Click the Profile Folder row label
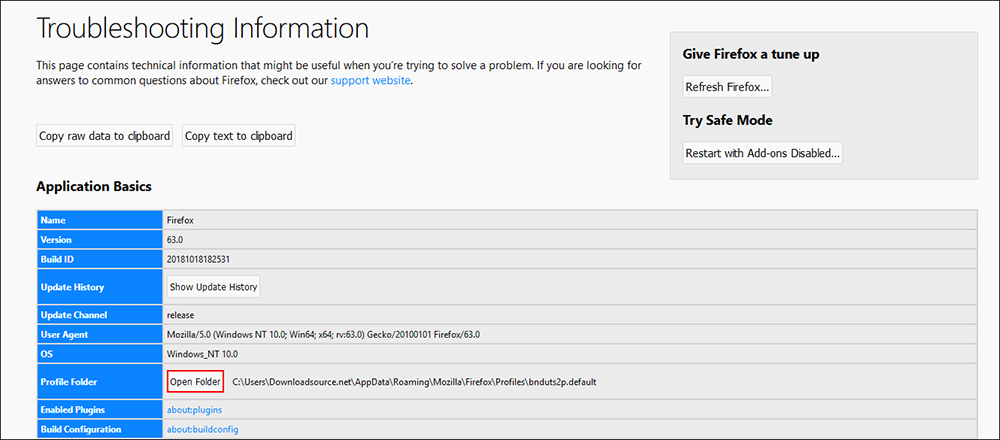 pyautogui.click(x=100, y=382)
